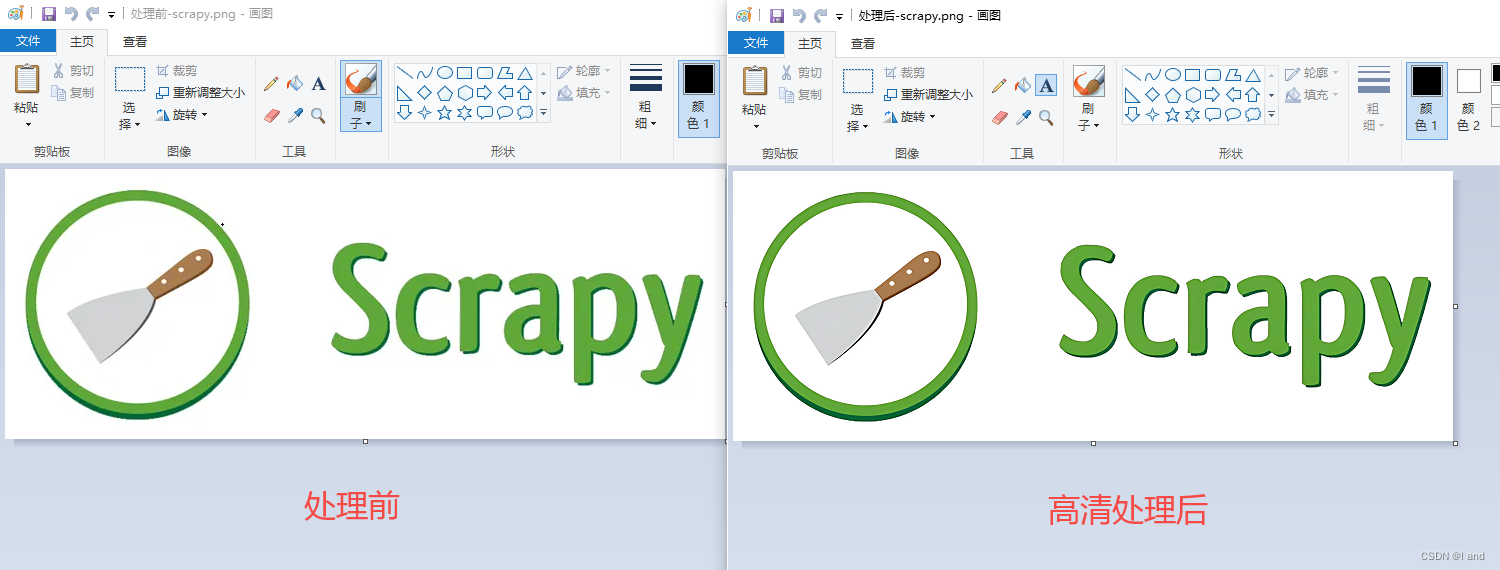Click the bottom-right canvas resize handle in 处理后

(1455, 443)
